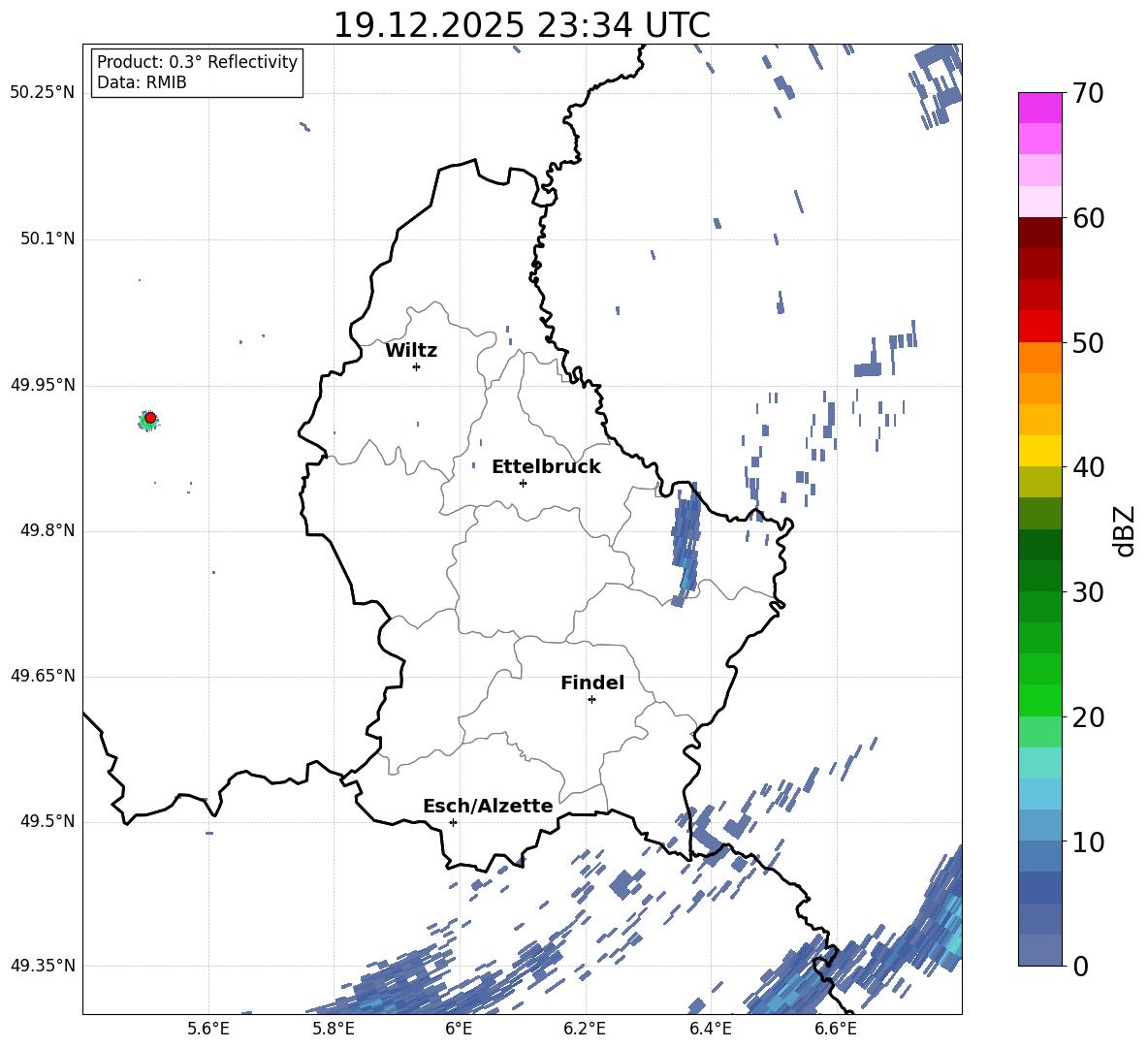Click the 49.8°N latitude label
Screen dimensions: 1148x1048
tap(48, 530)
